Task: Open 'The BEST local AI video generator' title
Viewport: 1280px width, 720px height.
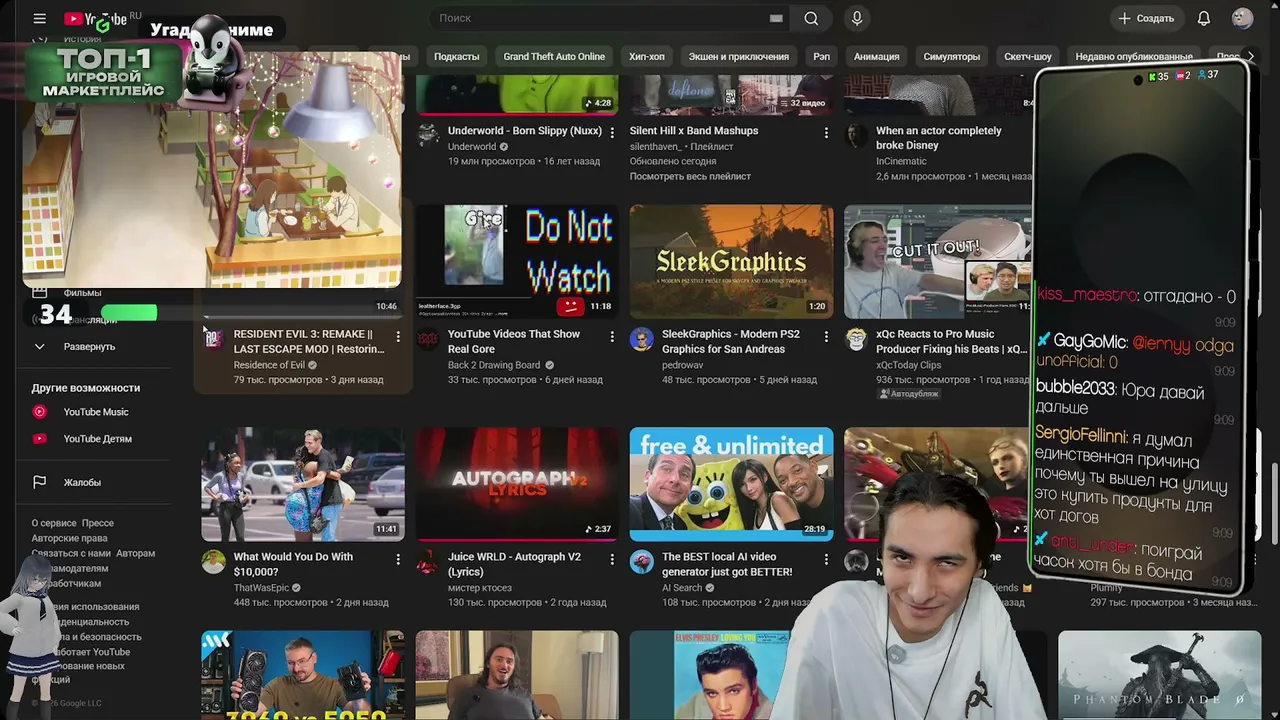Action: click(x=727, y=564)
